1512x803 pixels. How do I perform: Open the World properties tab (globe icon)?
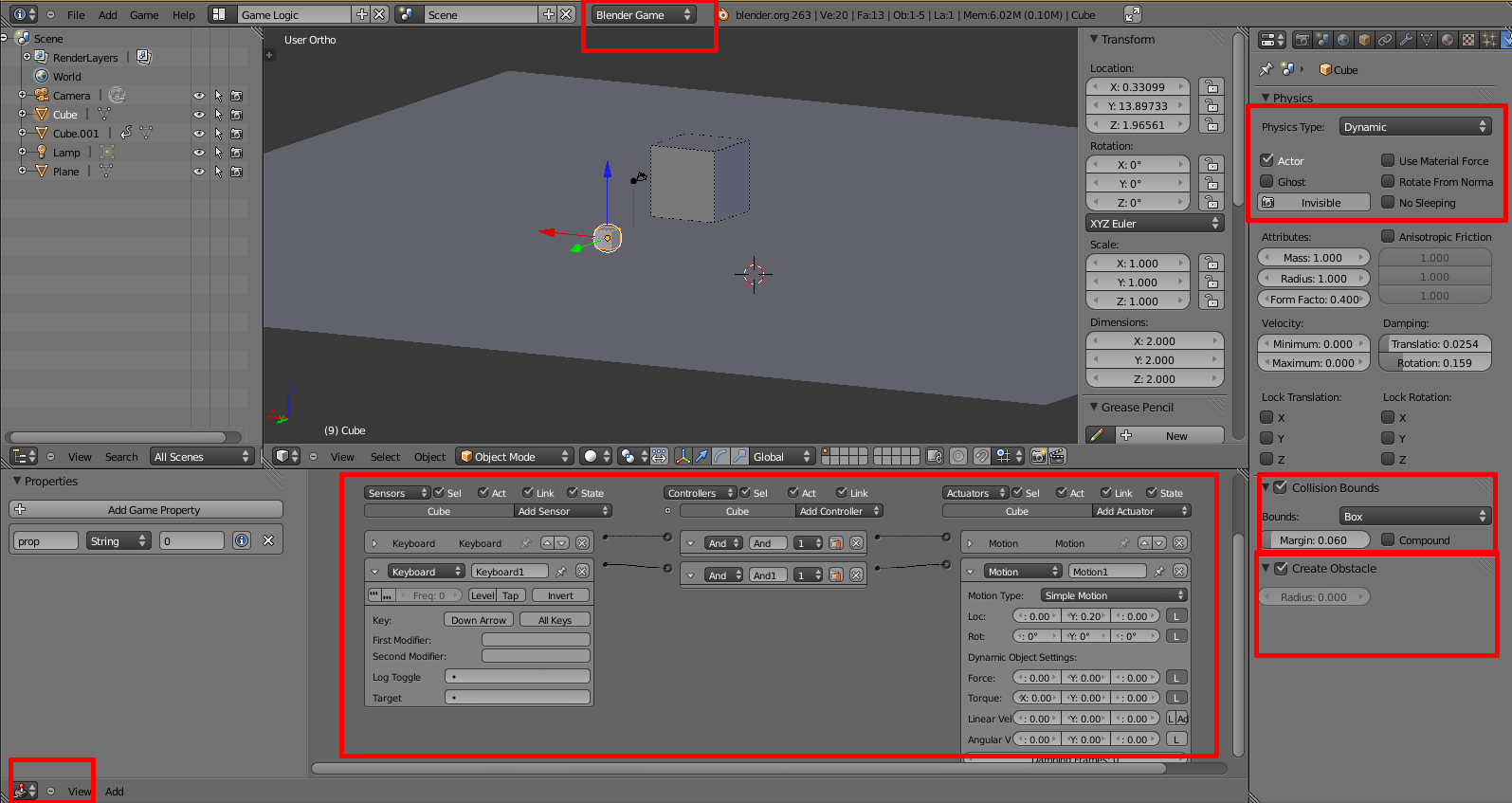click(x=1343, y=40)
